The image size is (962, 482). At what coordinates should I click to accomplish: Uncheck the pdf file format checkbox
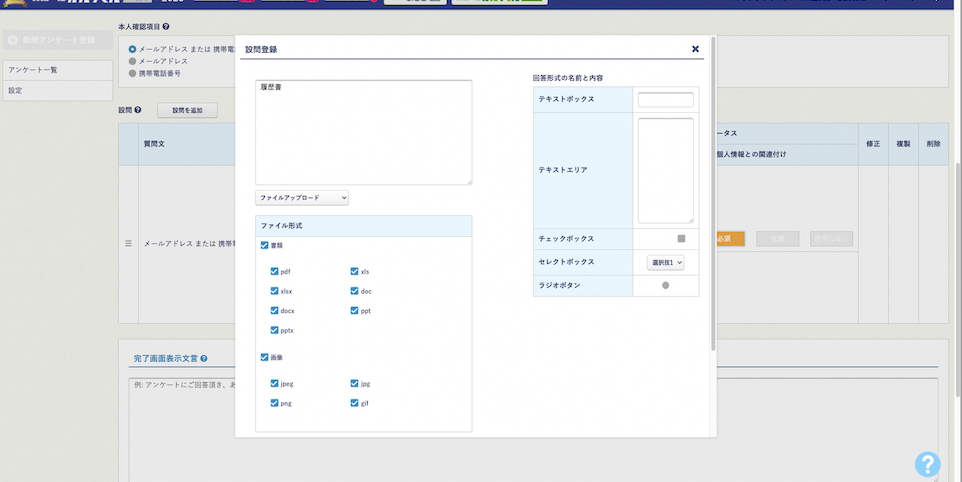point(274,271)
